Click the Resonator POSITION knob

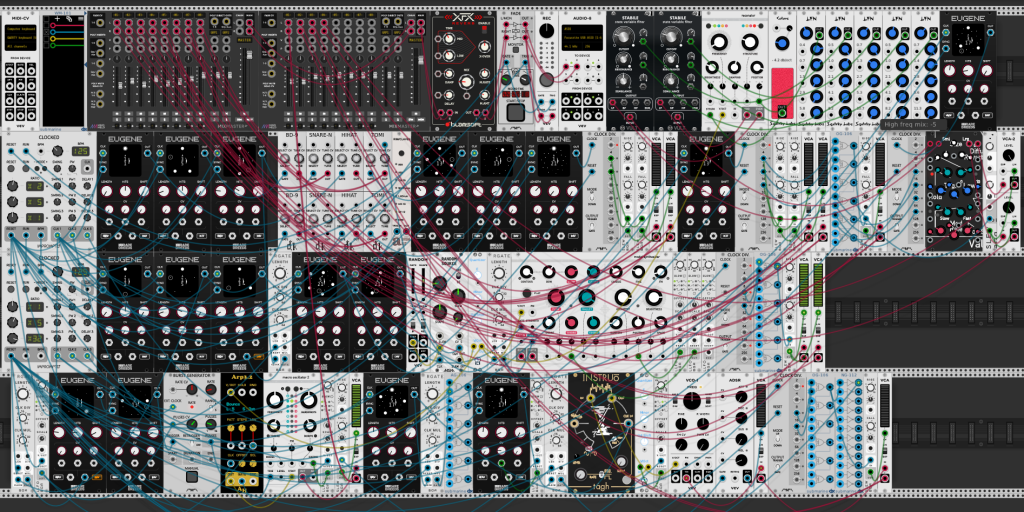[757, 67]
